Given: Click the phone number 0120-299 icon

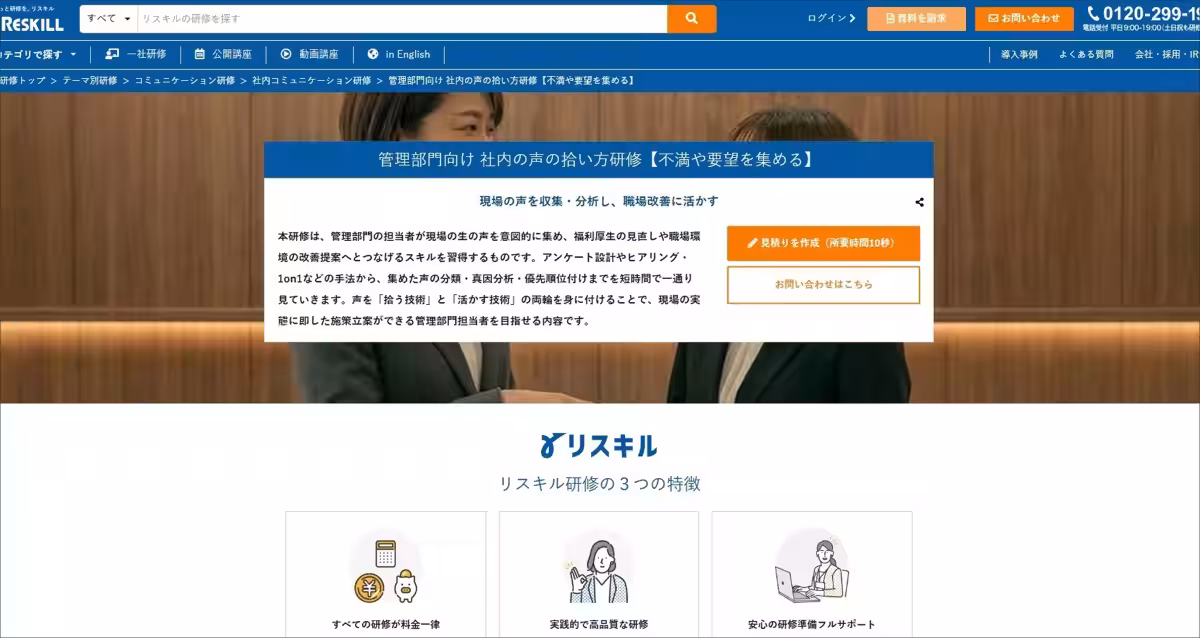Looking at the screenshot, I should [1093, 13].
